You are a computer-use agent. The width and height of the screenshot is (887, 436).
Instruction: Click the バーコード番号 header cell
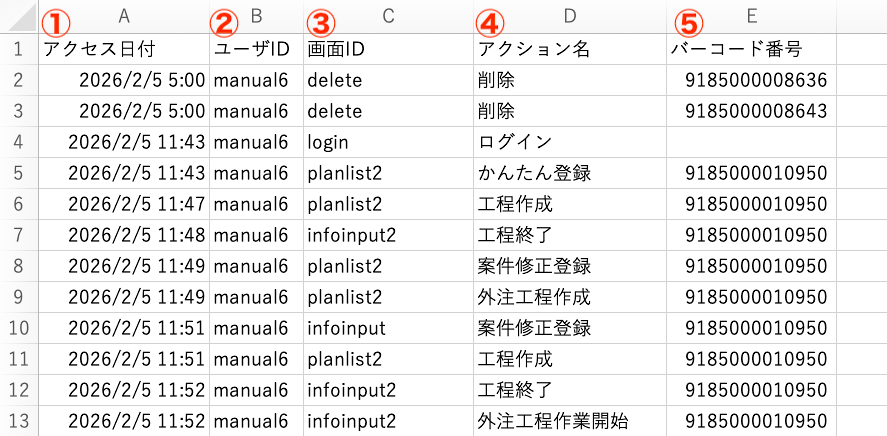click(739, 49)
